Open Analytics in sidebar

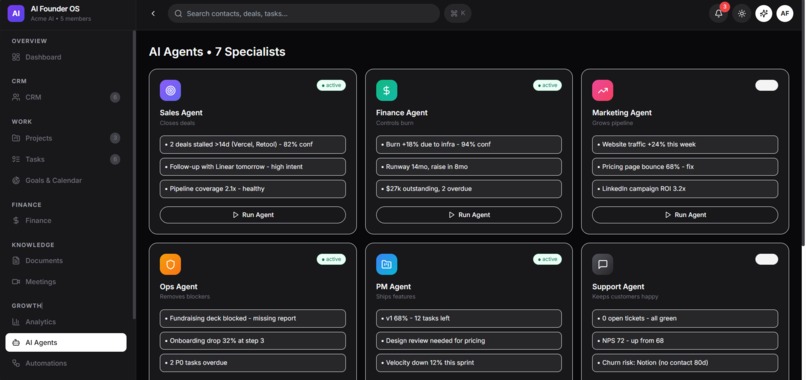66,322
